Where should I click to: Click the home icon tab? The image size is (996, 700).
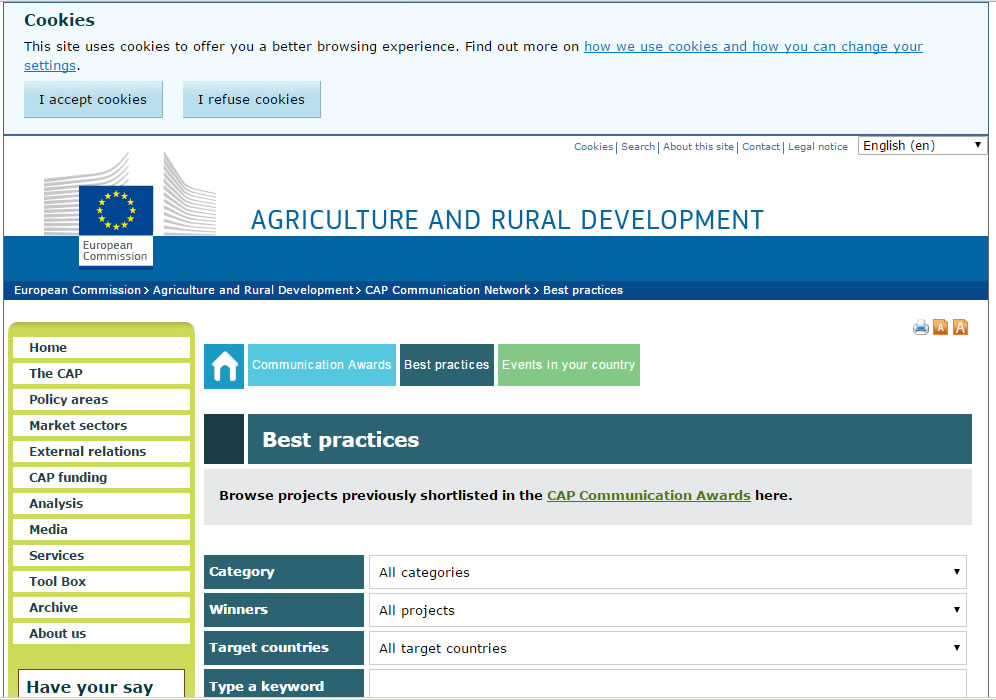click(224, 365)
